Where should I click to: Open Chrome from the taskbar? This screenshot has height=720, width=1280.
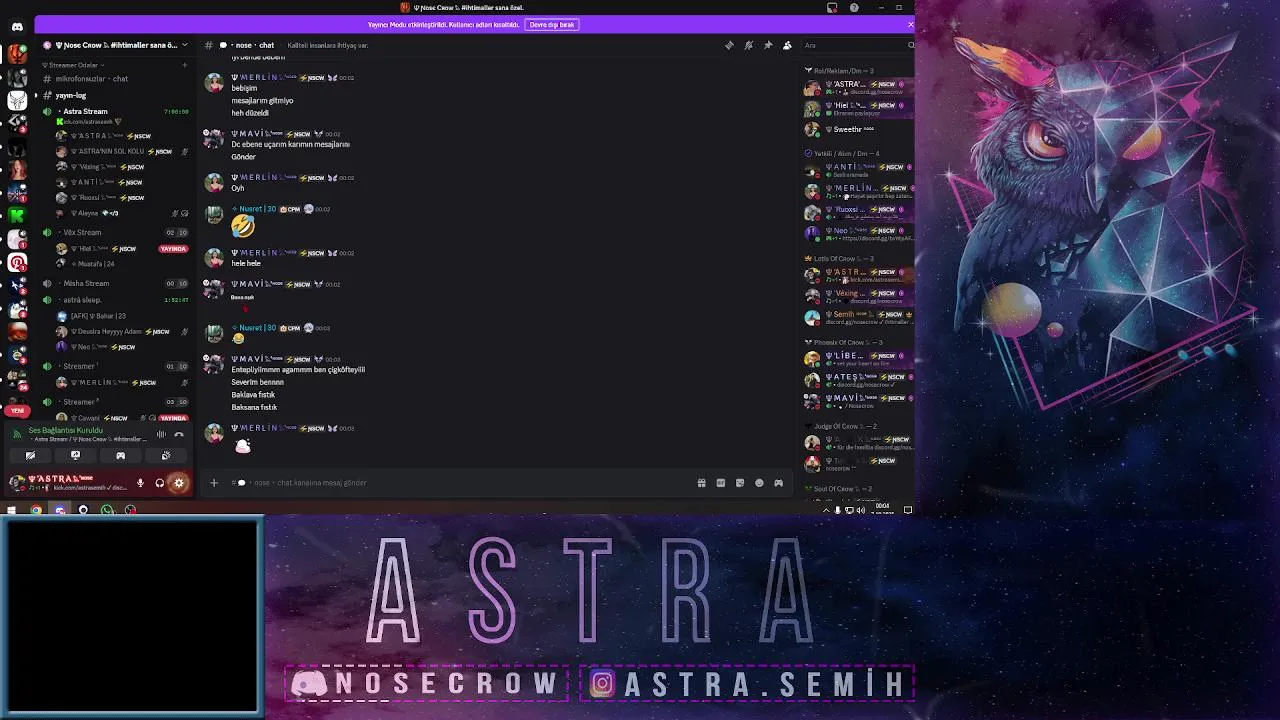36,510
